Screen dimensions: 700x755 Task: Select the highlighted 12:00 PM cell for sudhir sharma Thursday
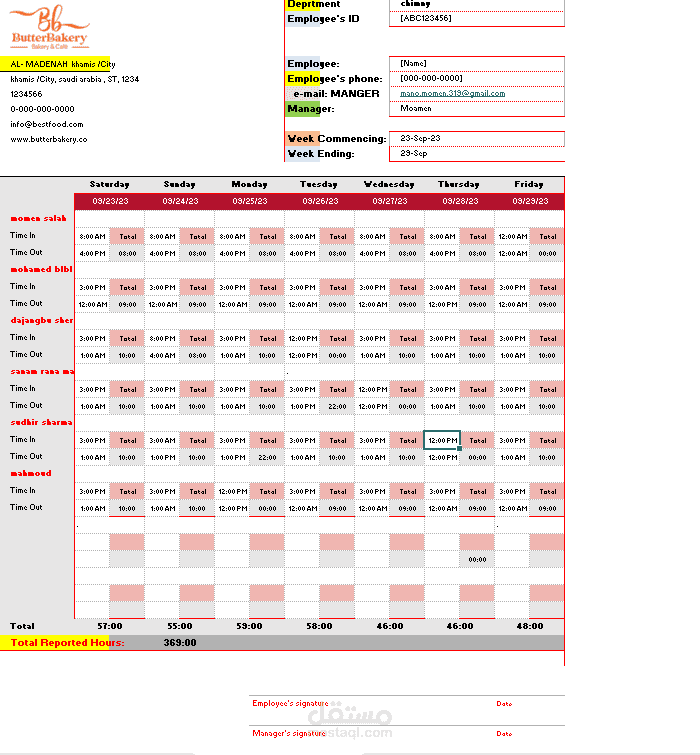[442, 440]
